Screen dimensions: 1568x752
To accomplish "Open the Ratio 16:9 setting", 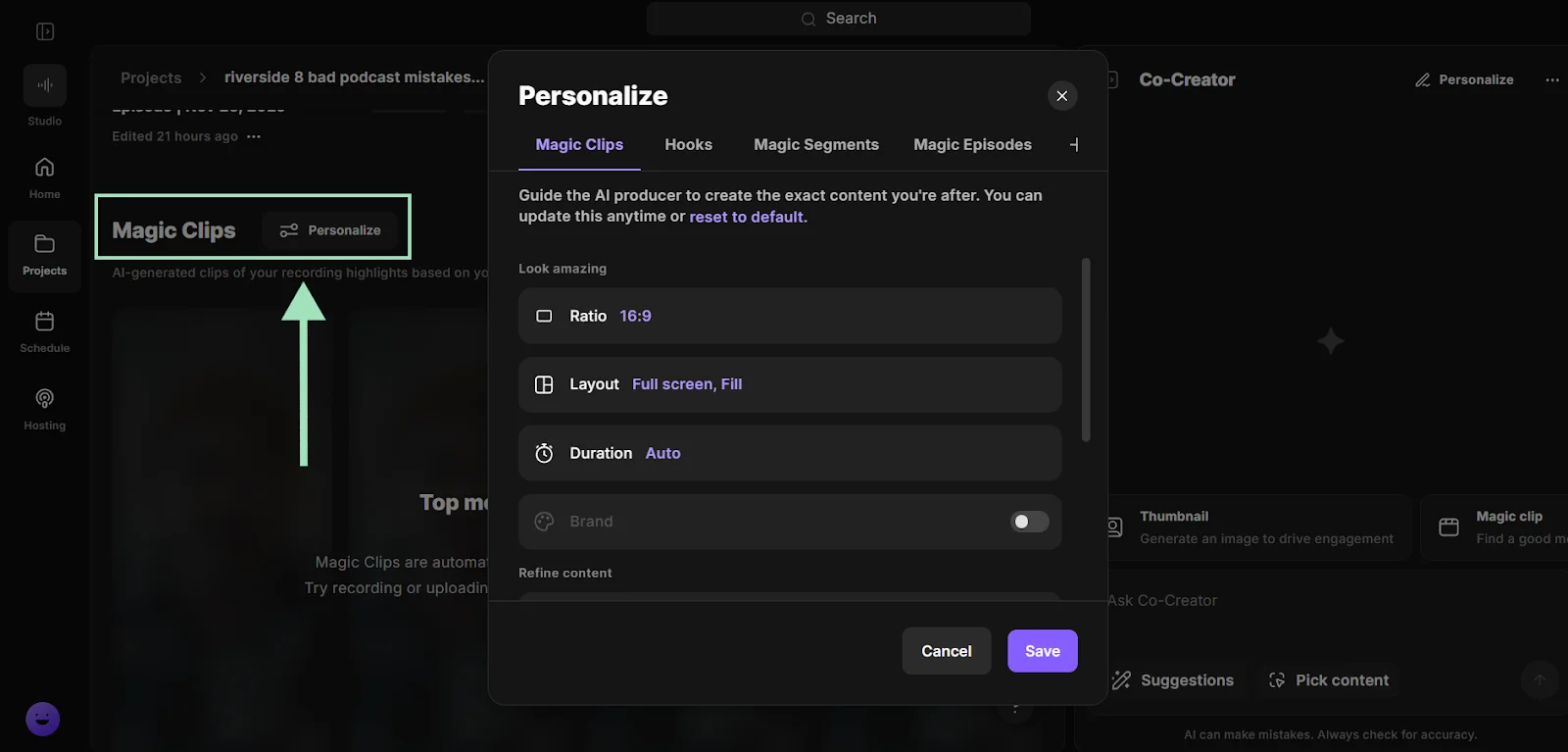I will tap(790, 316).
